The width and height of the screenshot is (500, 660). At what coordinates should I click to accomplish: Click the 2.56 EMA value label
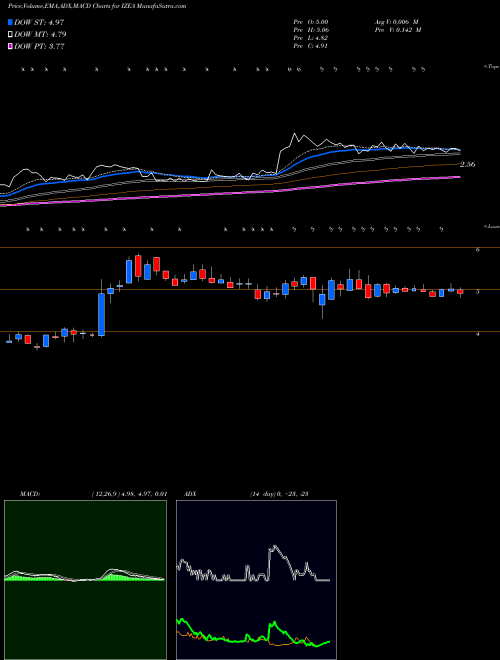(x=467, y=165)
